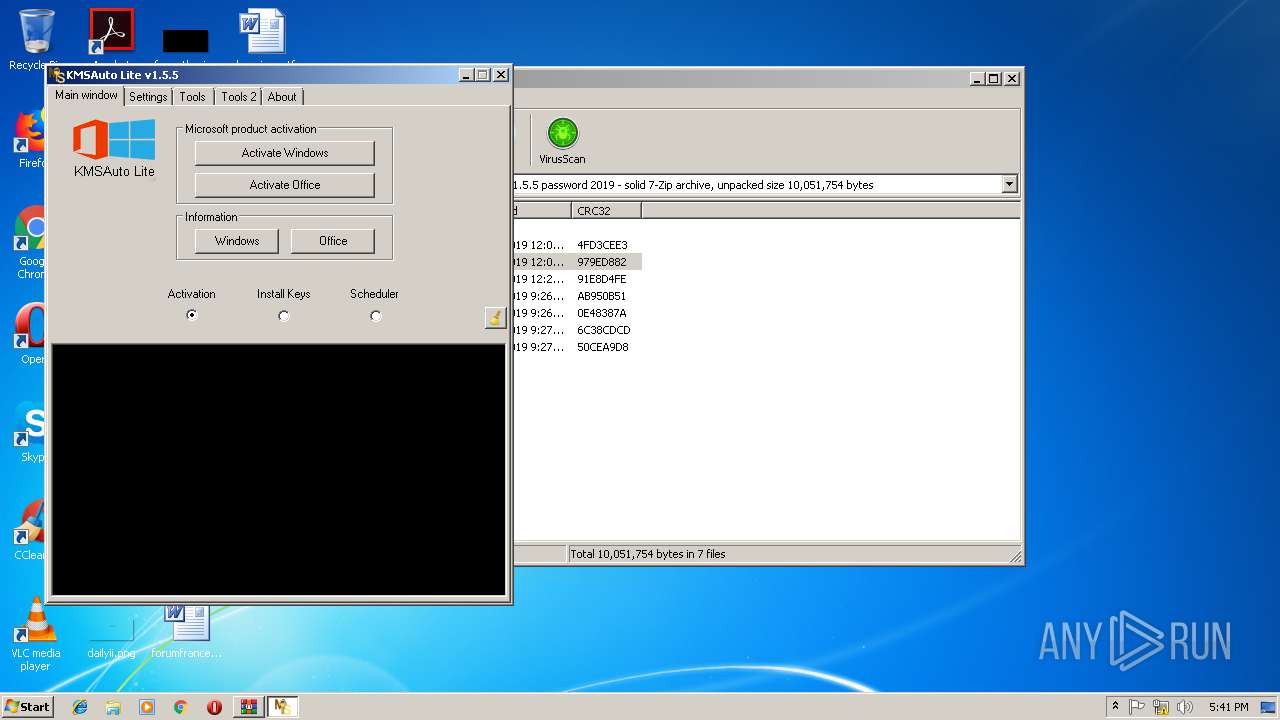Open Internet Explorer from the taskbar
This screenshot has width=1280, height=720.
[x=80, y=707]
